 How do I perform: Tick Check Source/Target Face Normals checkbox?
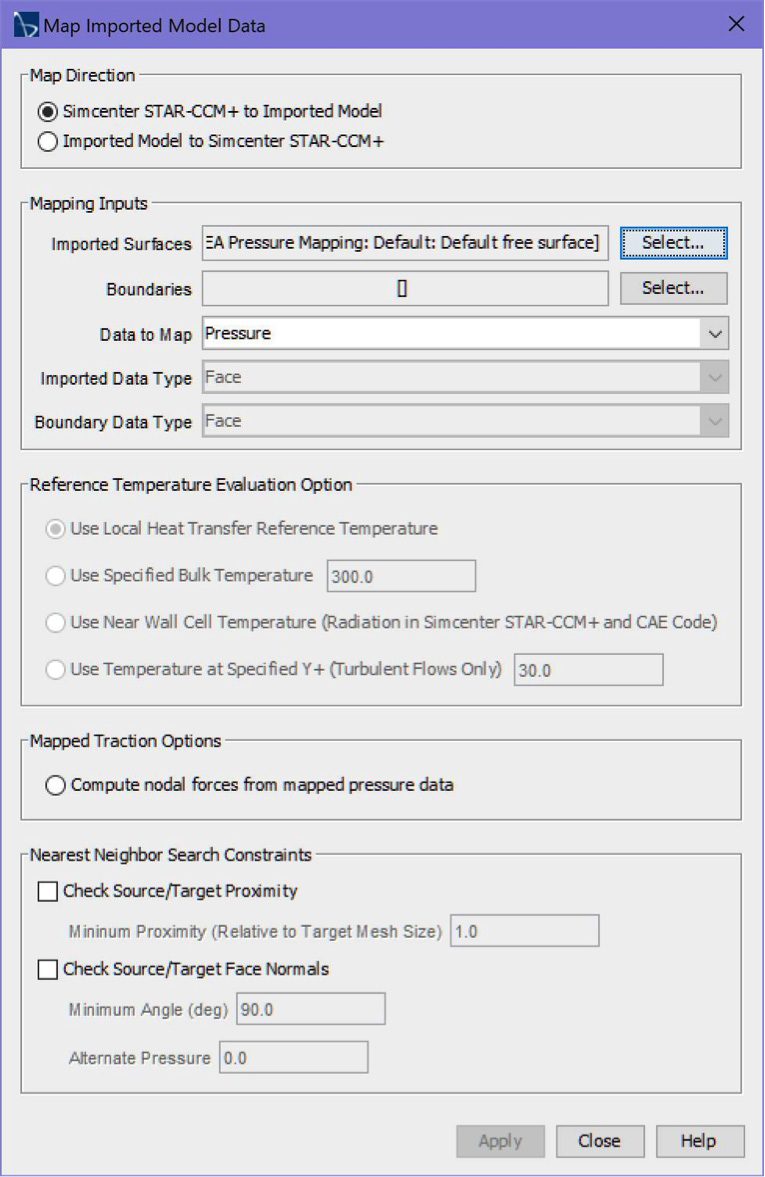pos(47,969)
